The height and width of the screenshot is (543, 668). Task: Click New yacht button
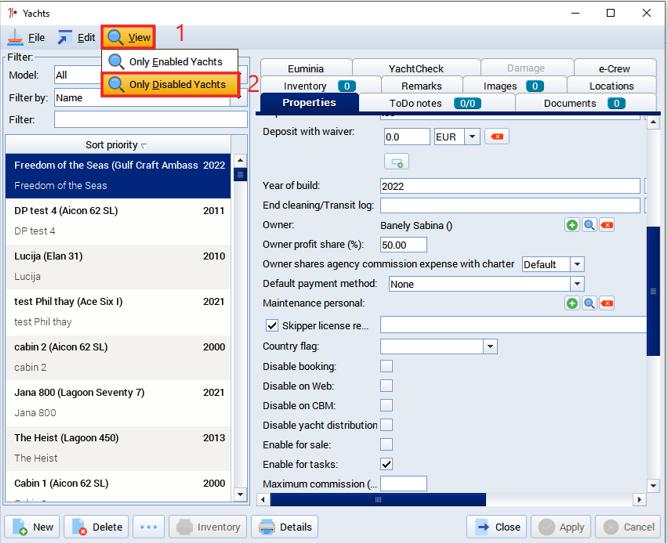[x=32, y=527]
